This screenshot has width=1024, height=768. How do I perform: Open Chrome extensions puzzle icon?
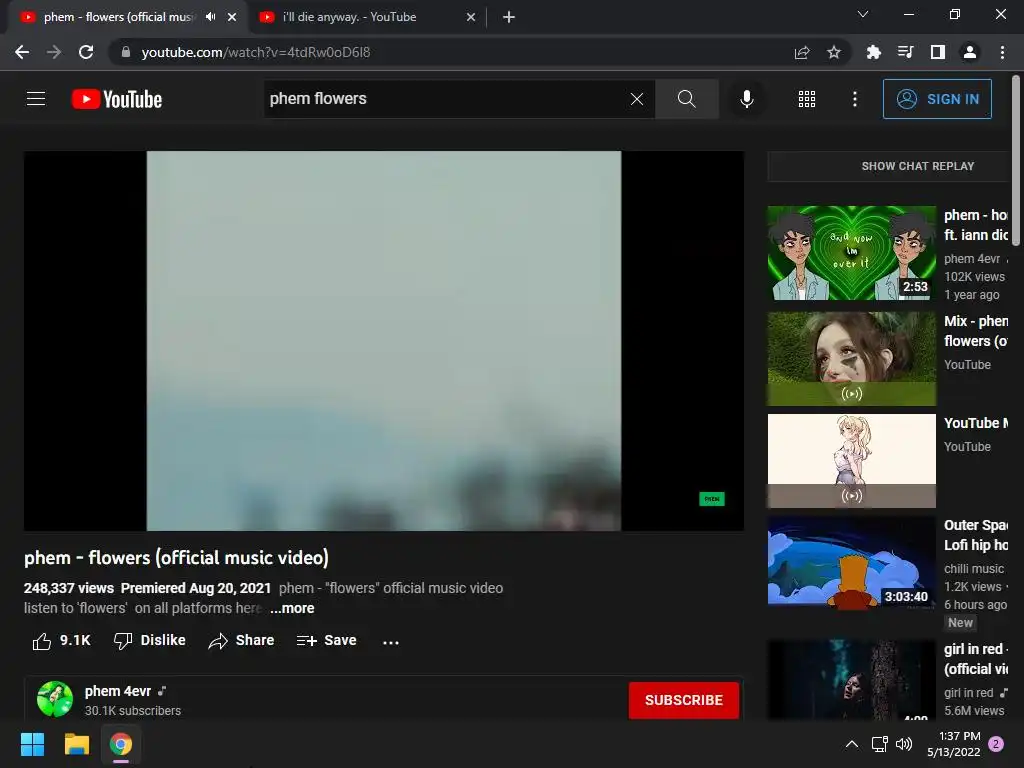[873, 52]
